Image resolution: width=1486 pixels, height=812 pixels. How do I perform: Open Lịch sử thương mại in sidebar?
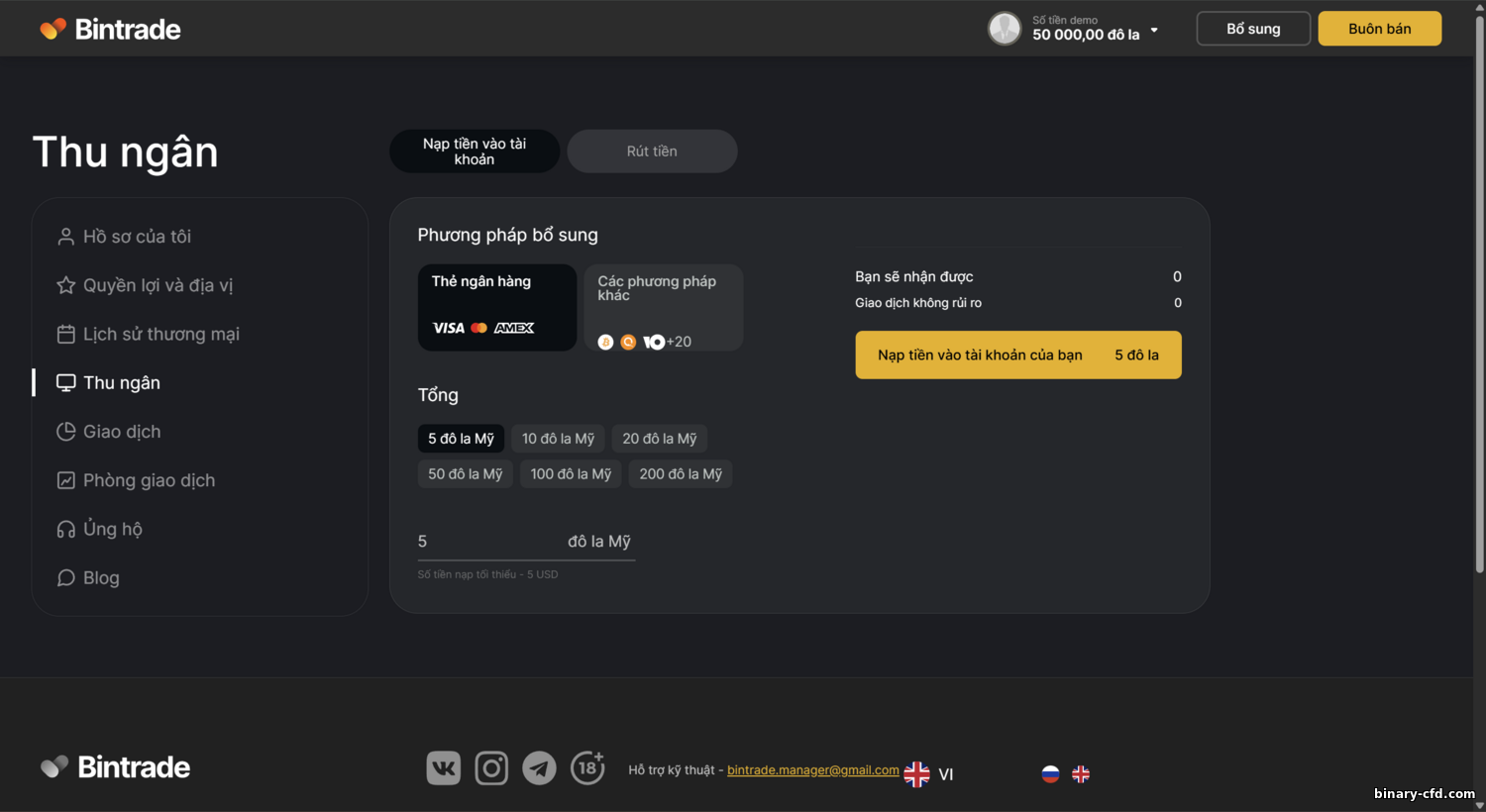click(160, 335)
